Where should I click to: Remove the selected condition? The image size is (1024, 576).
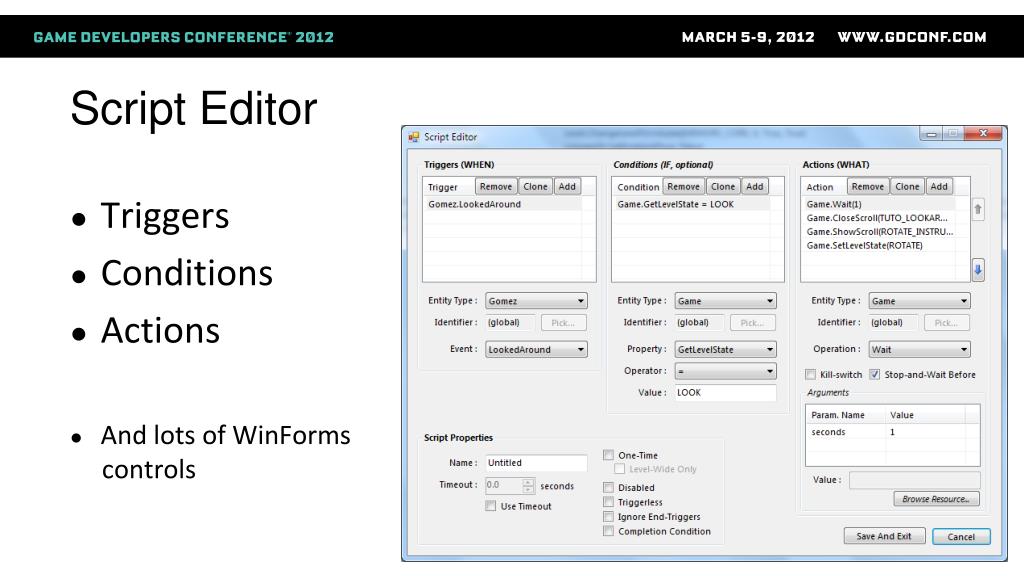point(683,186)
